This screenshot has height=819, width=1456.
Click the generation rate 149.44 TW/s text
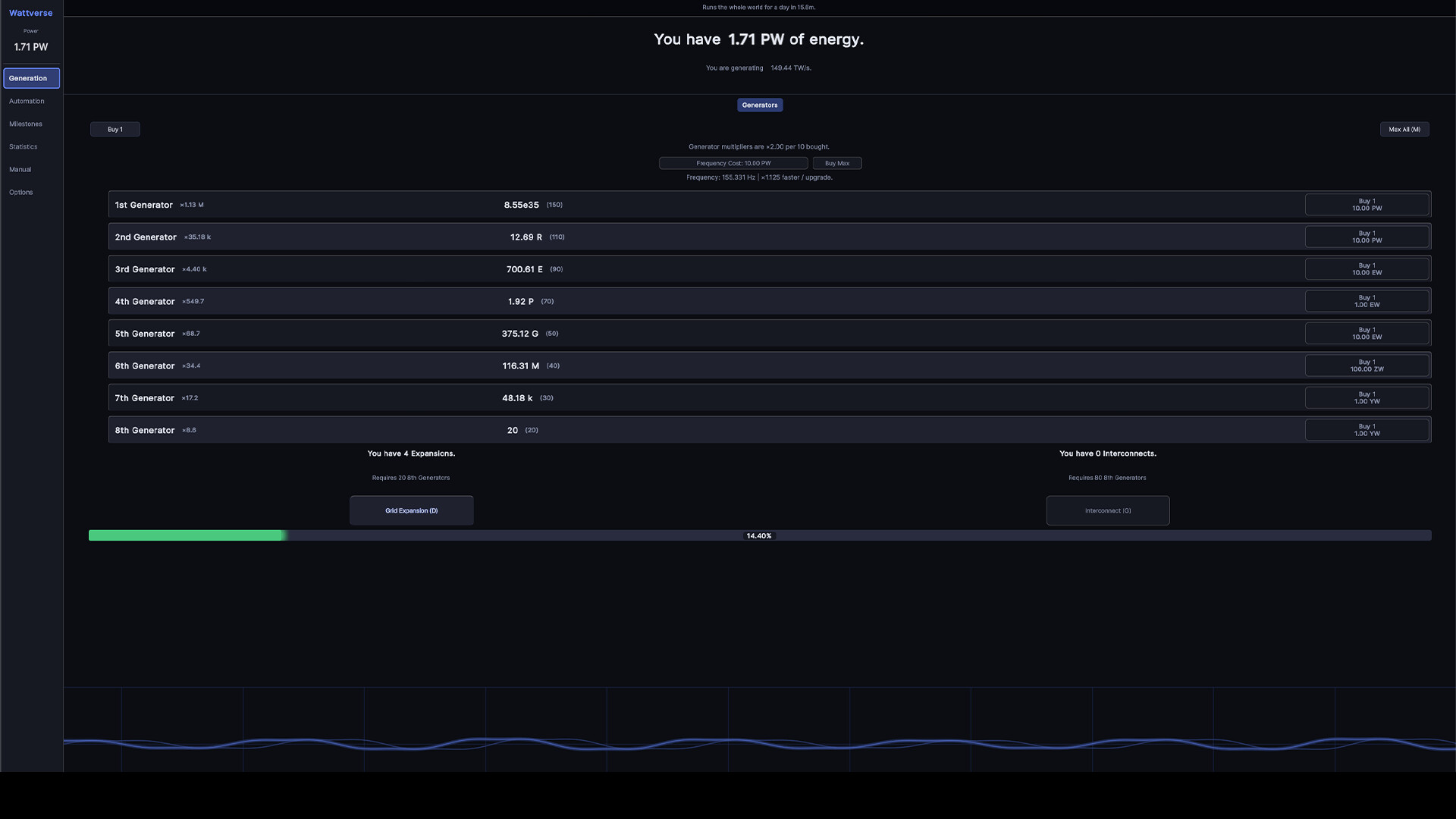click(791, 68)
